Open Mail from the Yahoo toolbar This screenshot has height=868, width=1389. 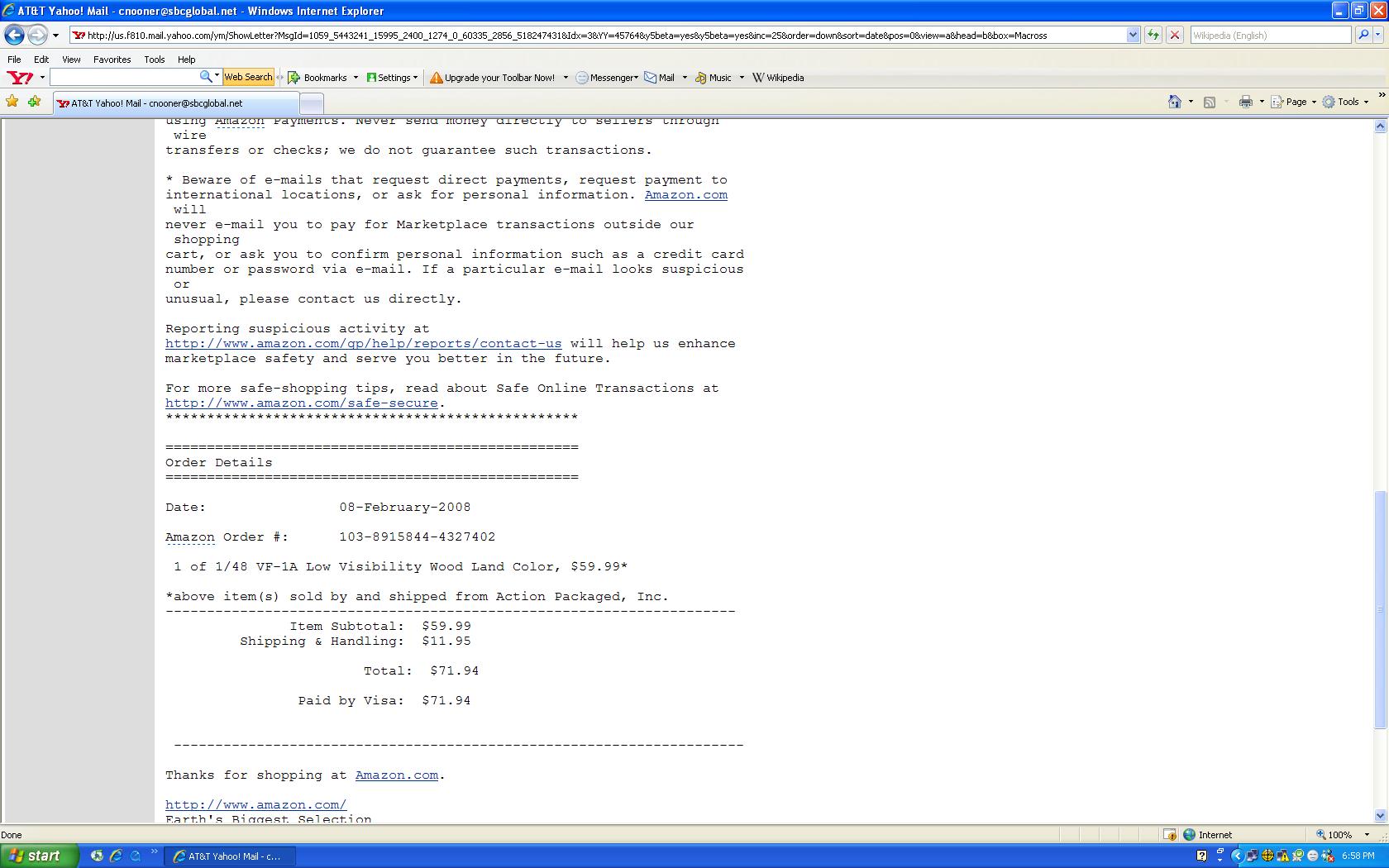pos(660,78)
